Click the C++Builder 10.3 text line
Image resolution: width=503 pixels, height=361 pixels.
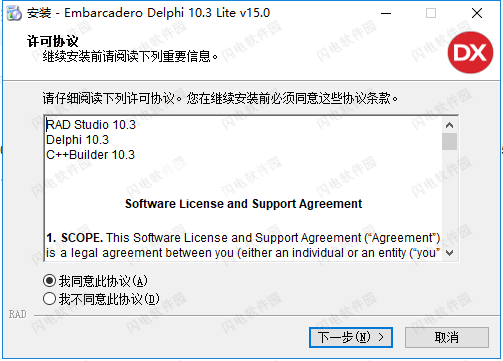[x=90, y=155]
